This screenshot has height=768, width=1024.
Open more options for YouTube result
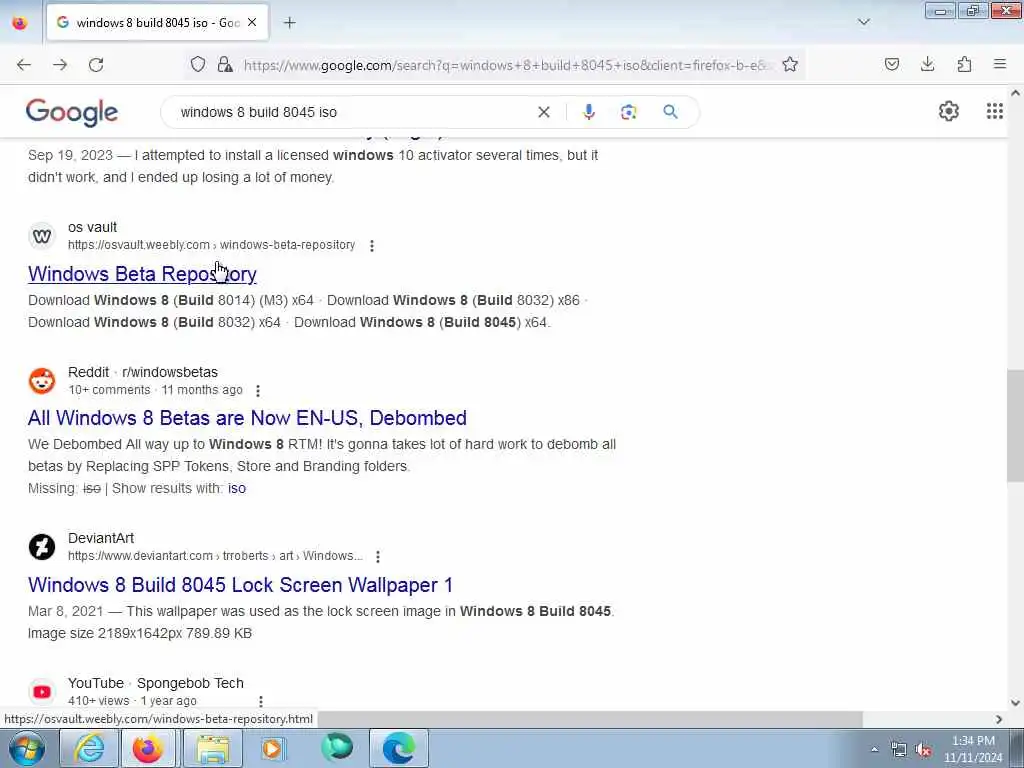pyautogui.click(x=261, y=701)
